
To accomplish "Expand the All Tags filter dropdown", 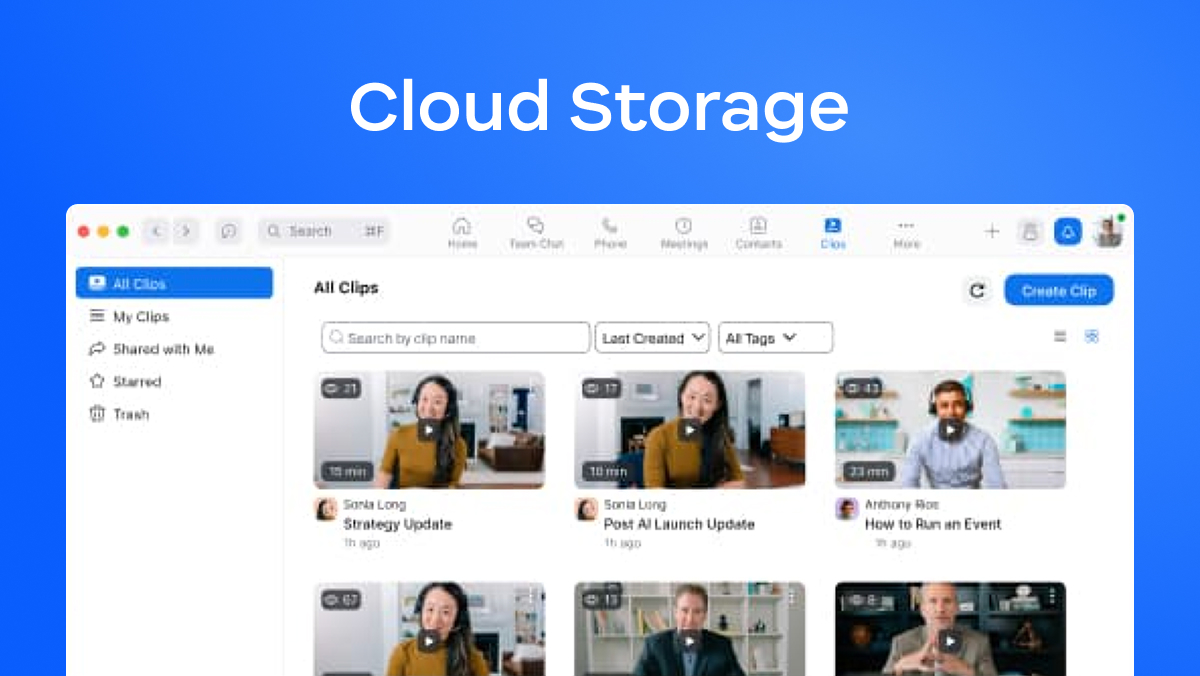I will tap(775, 338).
